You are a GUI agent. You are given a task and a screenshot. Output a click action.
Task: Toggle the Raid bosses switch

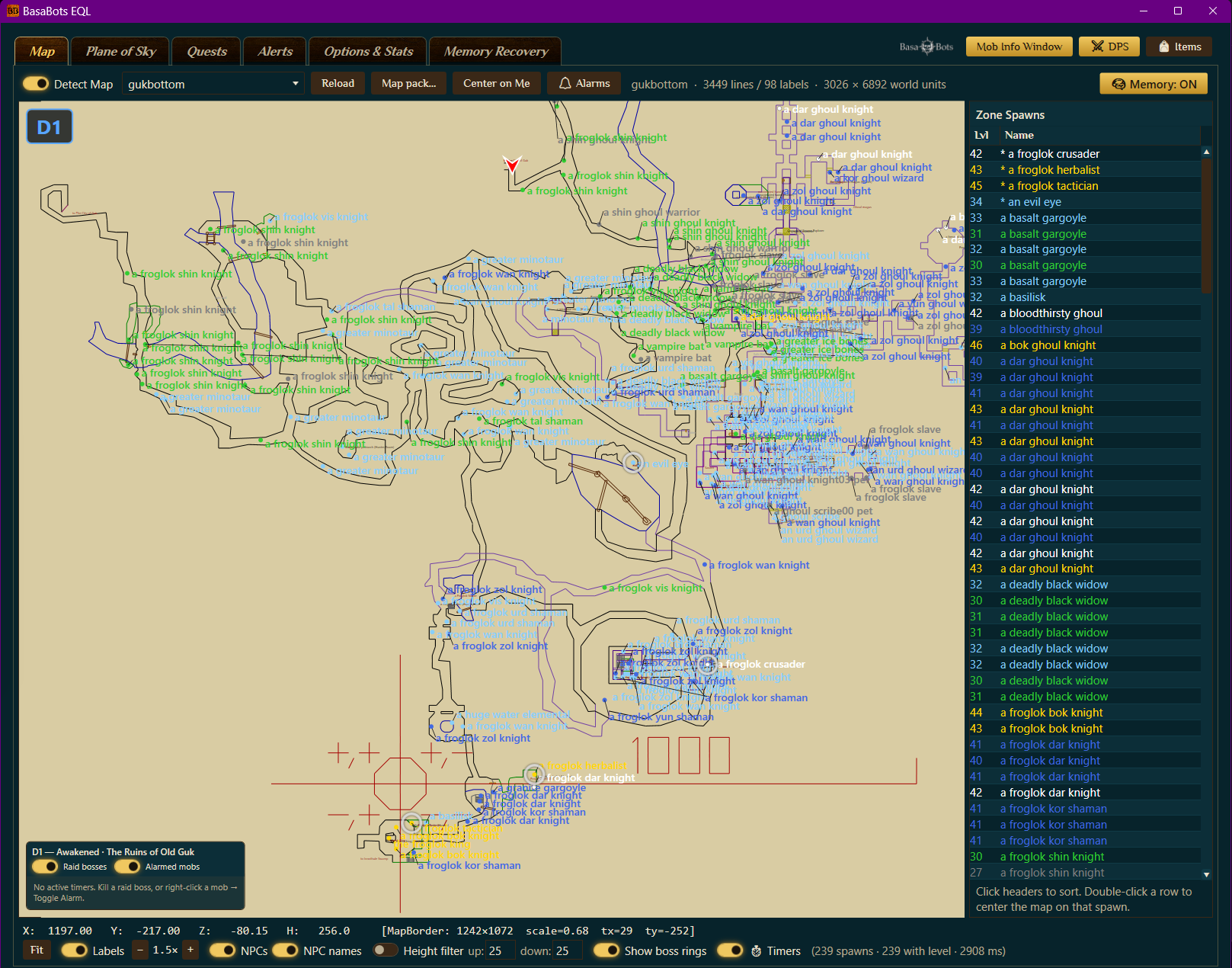click(45, 867)
